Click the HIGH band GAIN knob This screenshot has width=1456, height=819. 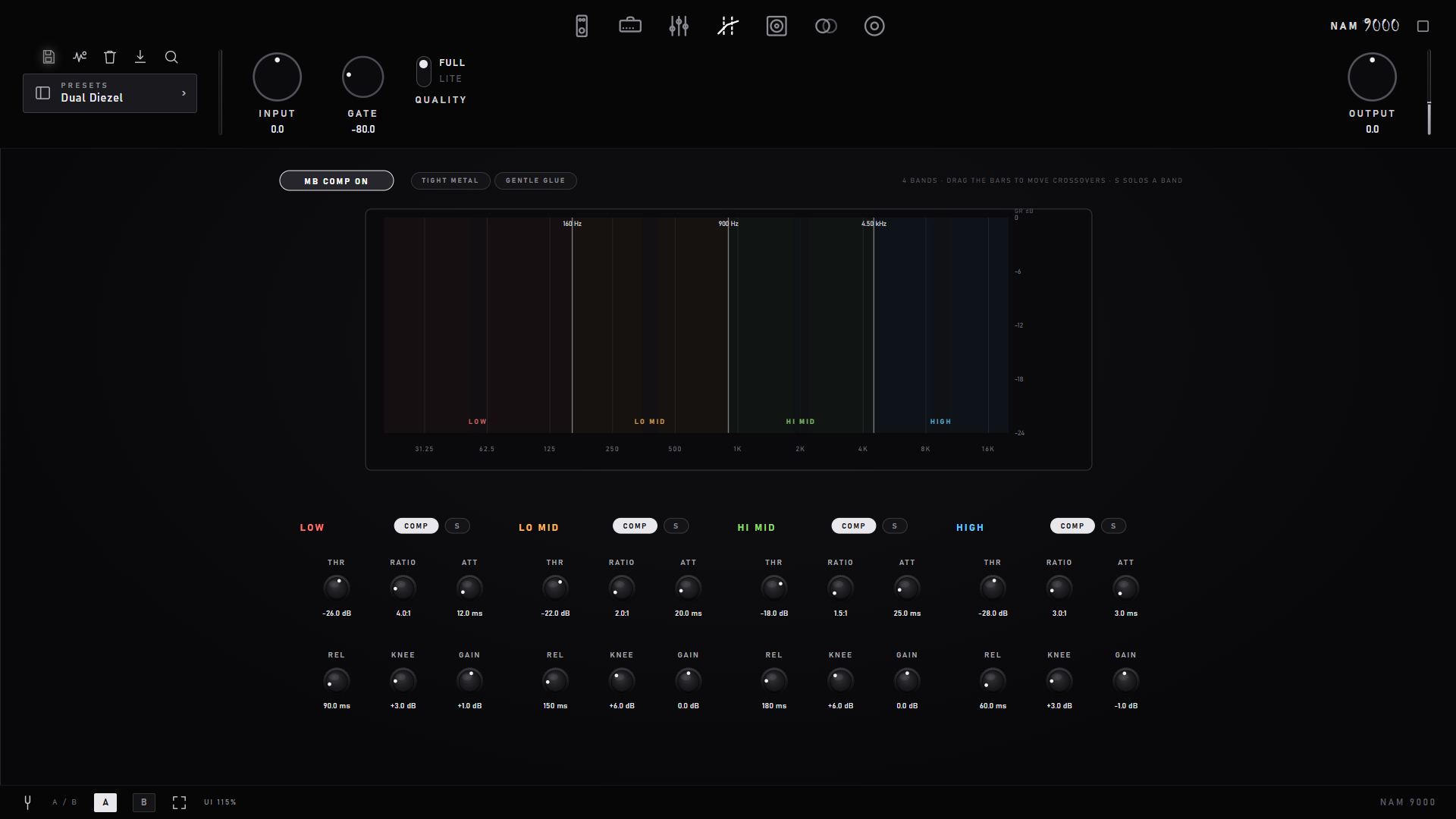tap(1126, 680)
